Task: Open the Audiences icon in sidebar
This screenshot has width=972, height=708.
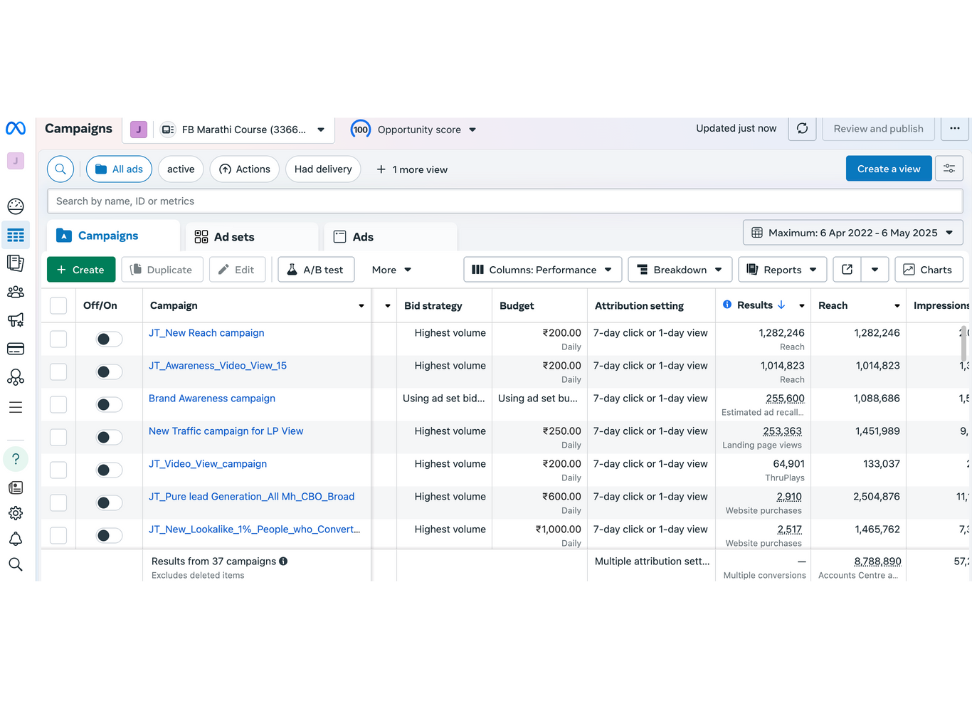Action: click(15, 292)
